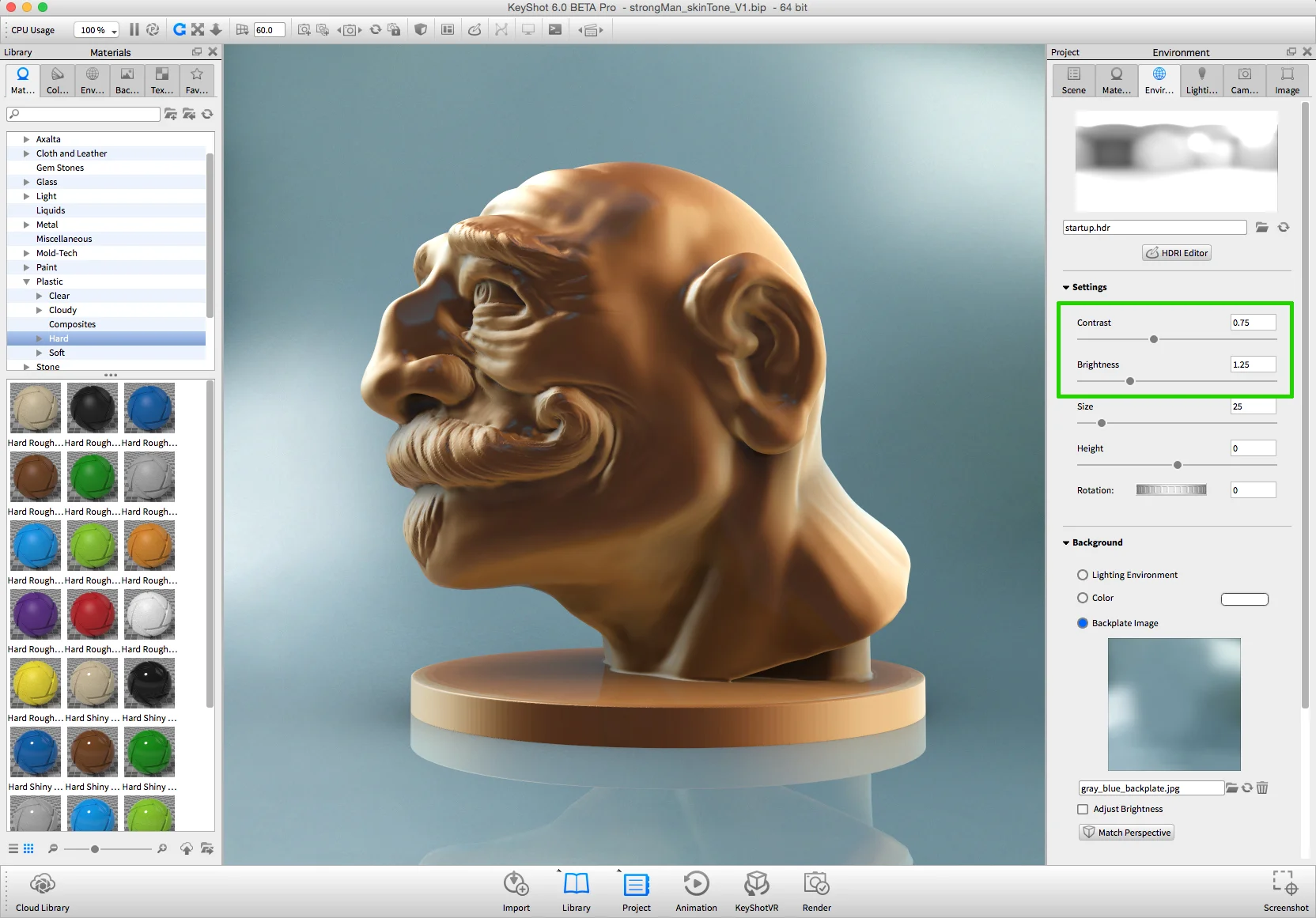The width and height of the screenshot is (1316, 918).
Task: Click the shield icon in toolbar
Action: 421,29
